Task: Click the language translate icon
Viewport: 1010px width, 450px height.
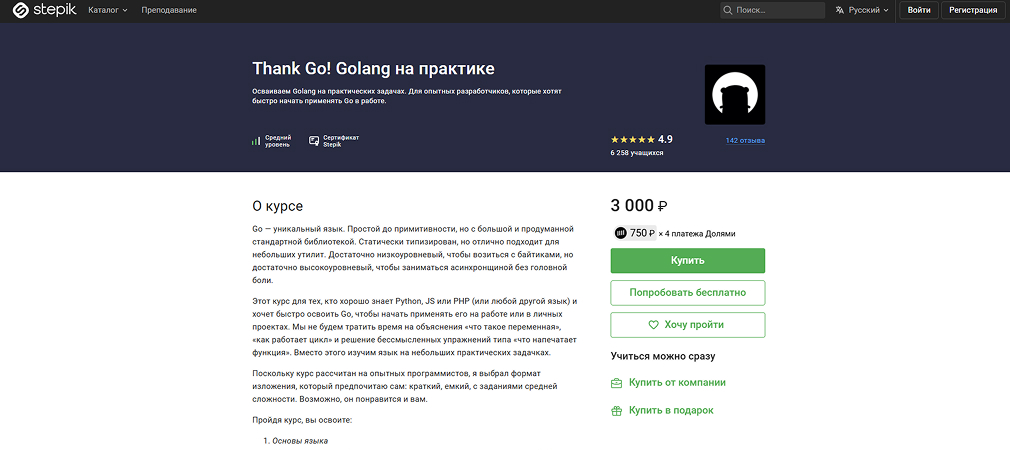Action: click(840, 10)
